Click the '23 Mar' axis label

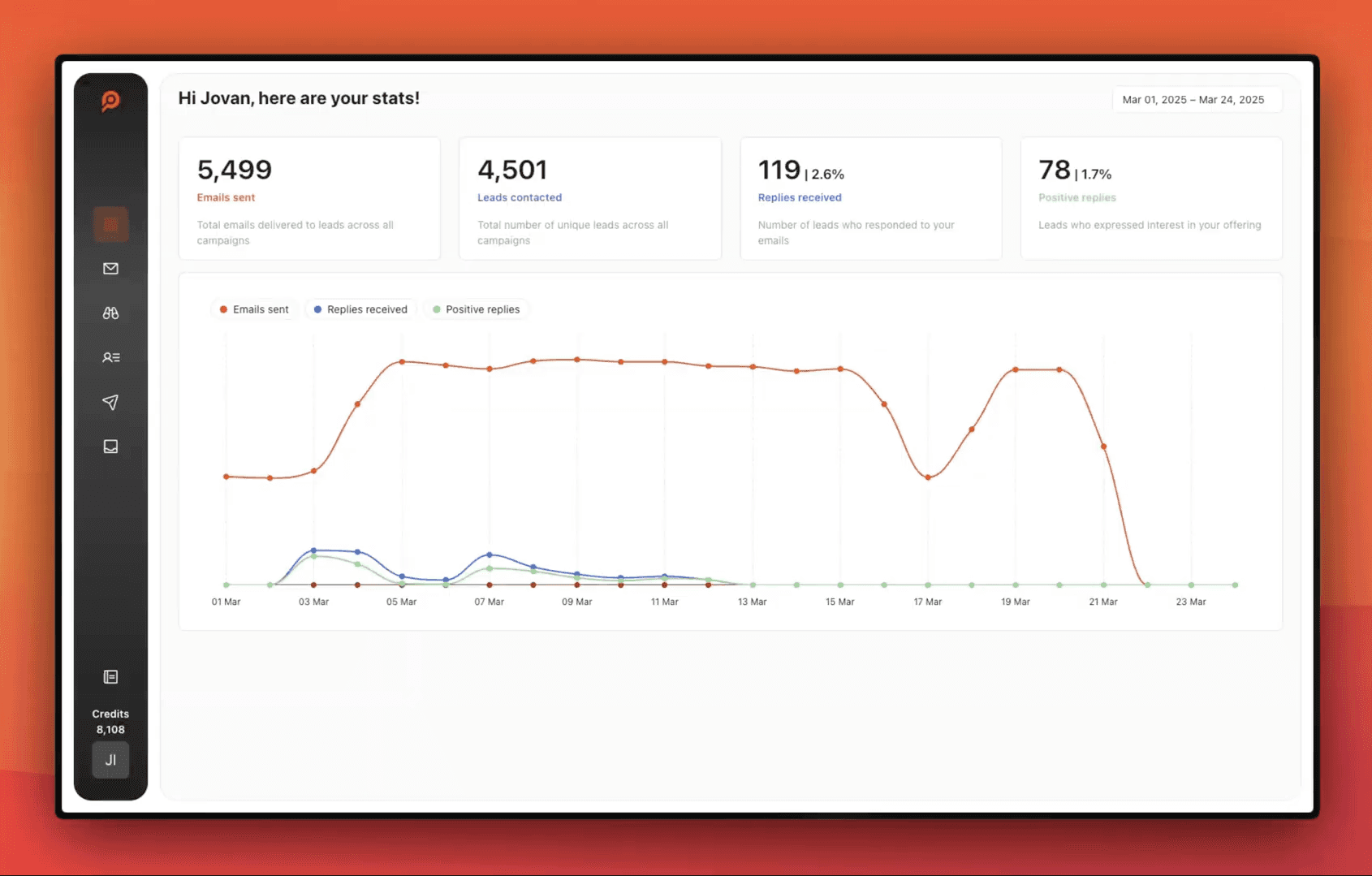pyautogui.click(x=1191, y=602)
